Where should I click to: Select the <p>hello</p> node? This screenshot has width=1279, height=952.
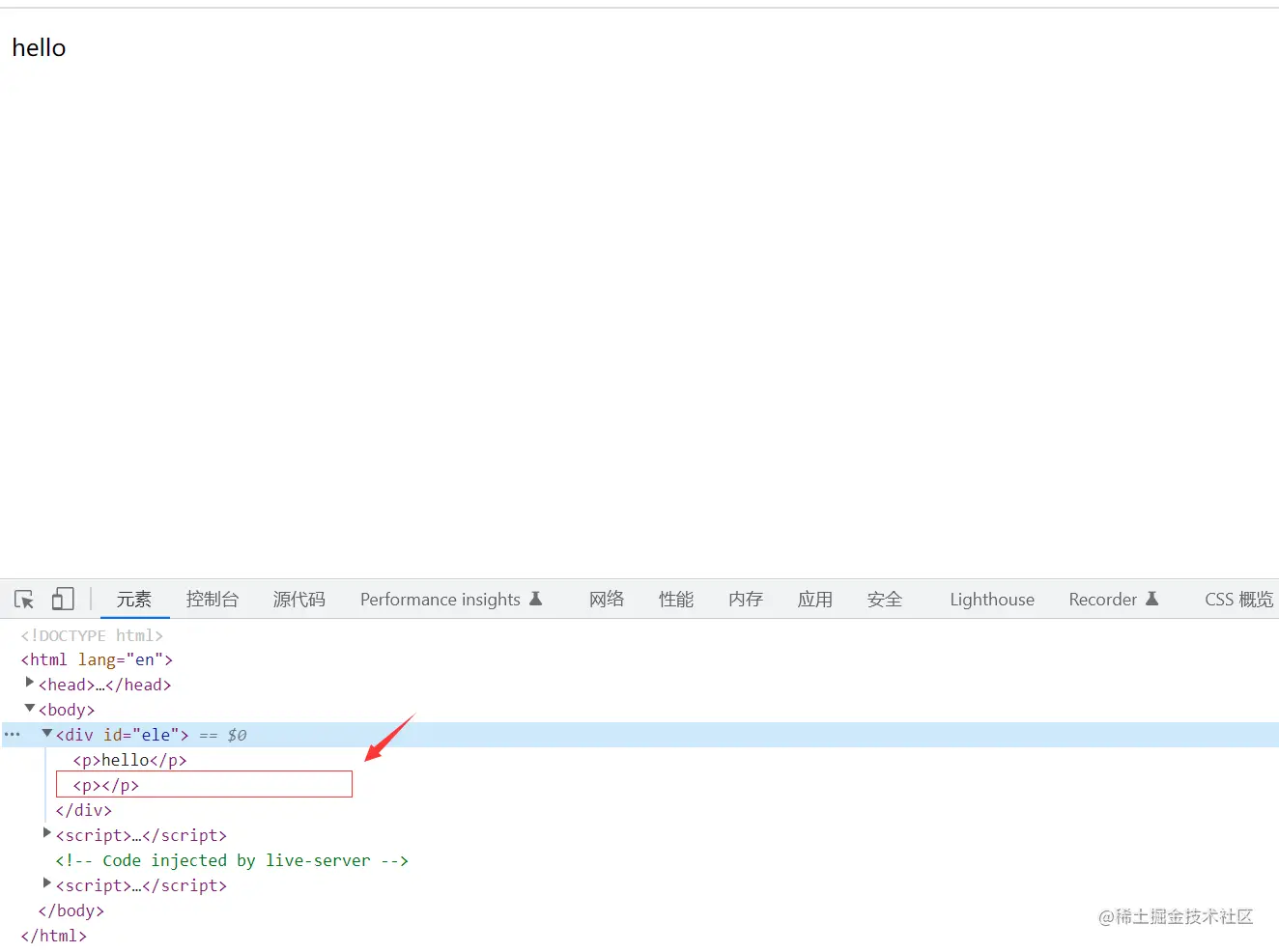129,761
